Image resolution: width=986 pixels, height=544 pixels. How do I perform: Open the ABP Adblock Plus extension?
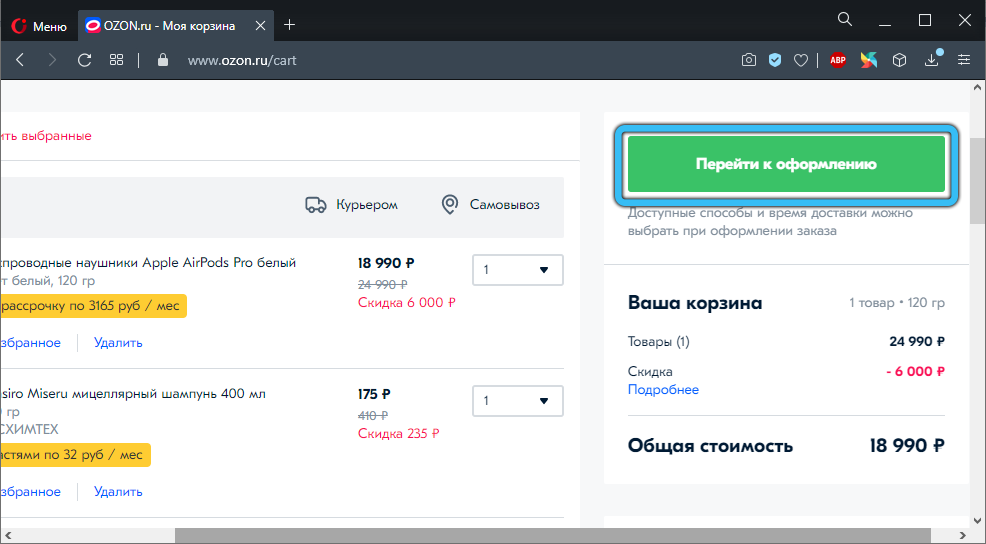point(838,60)
